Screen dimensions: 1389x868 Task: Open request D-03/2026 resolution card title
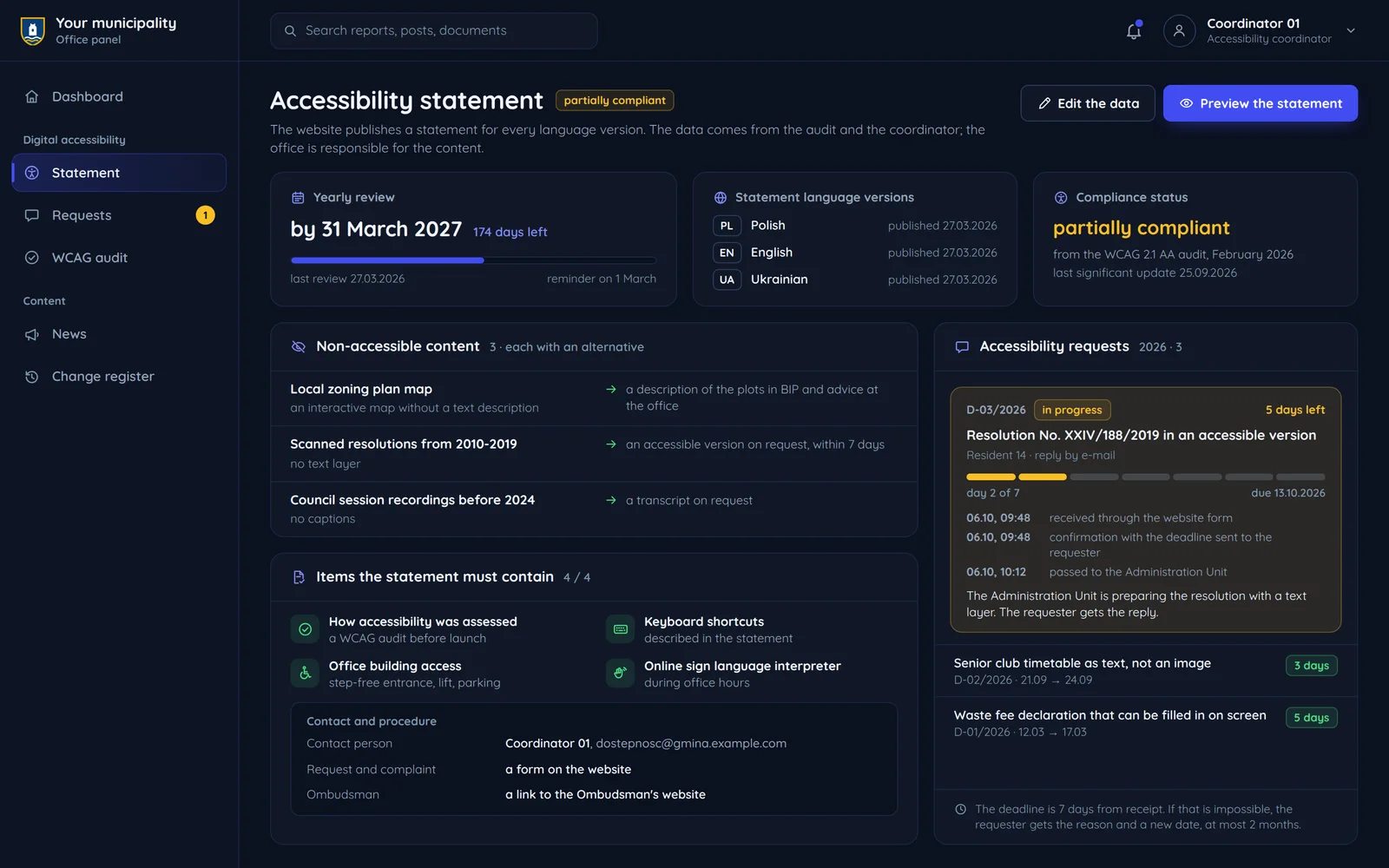[x=1141, y=436]
